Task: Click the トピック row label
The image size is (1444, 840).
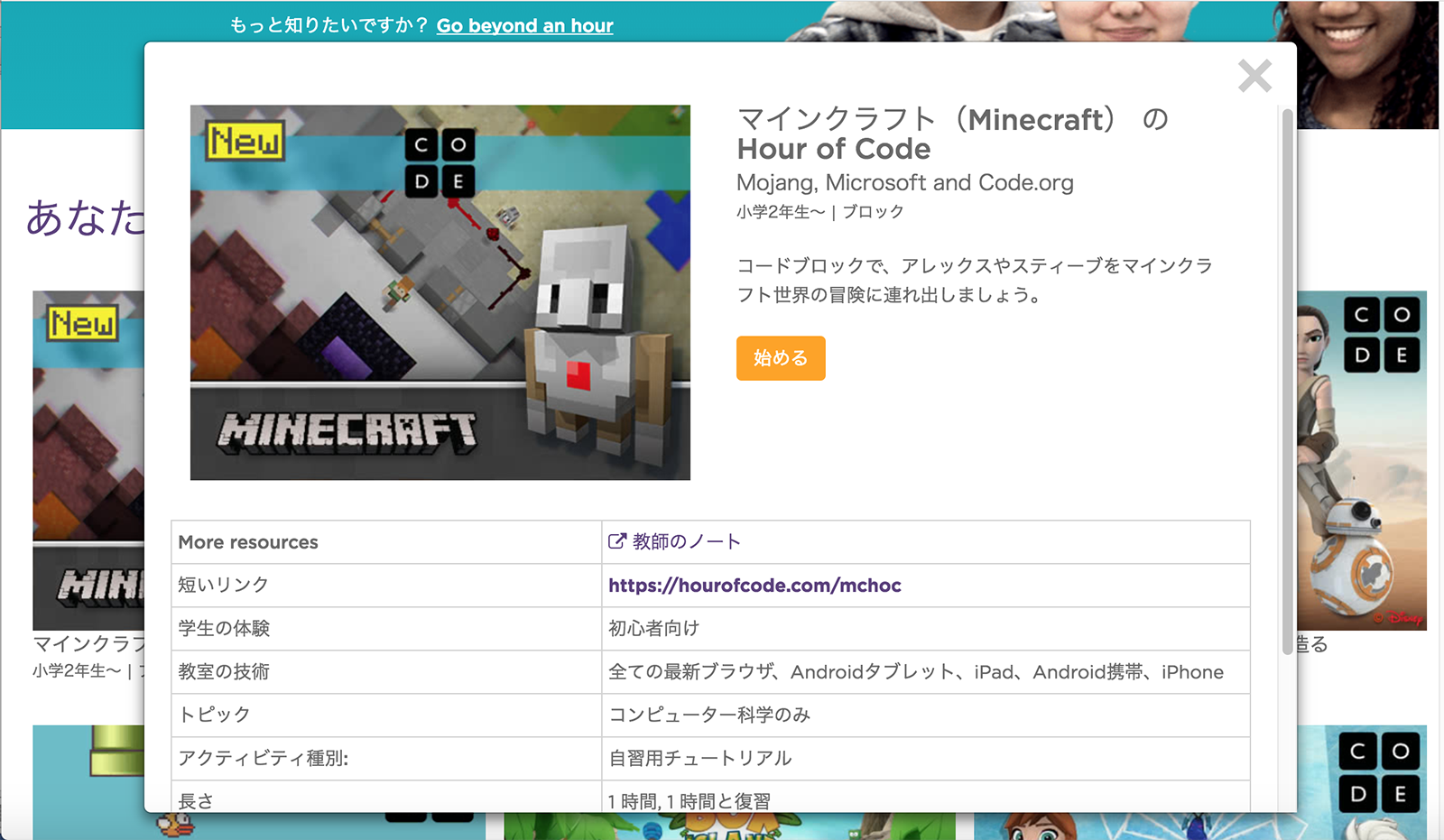Action: pyautogui.click(x=214, y=715)
